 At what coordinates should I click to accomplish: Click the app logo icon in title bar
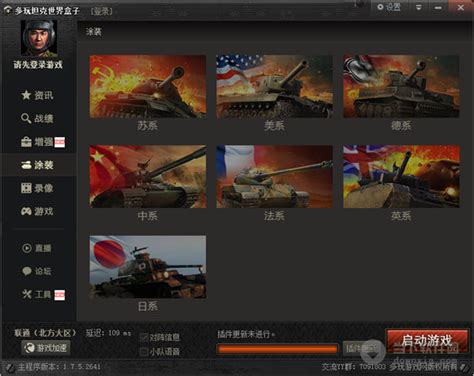[7, 10]
